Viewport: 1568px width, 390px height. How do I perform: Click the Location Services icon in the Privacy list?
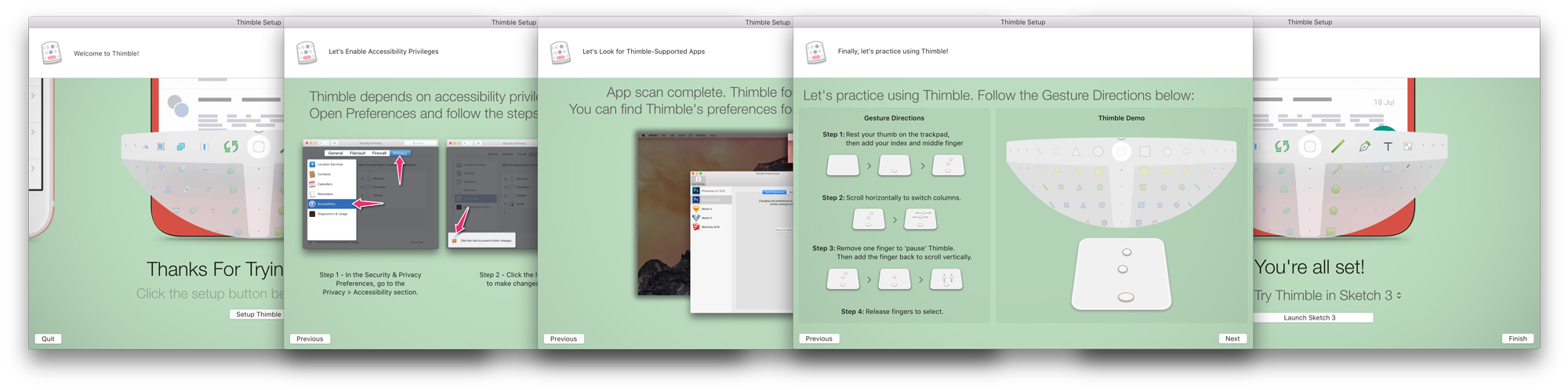[312, 164]
